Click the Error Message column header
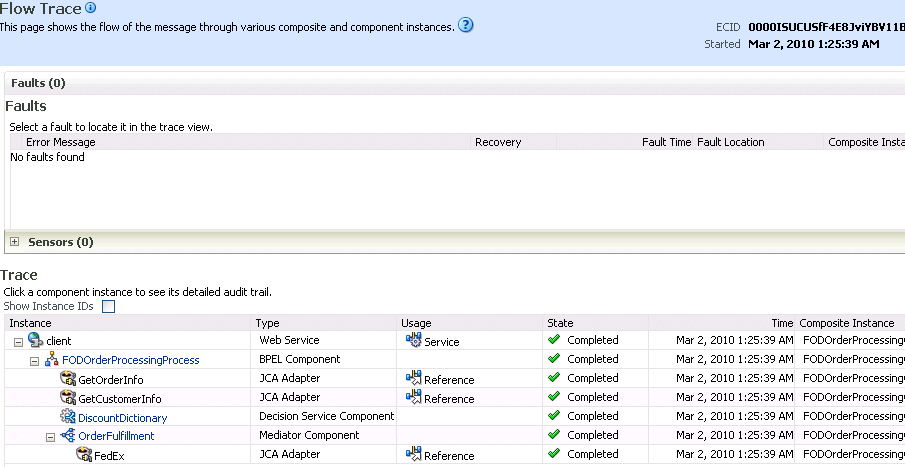Screen dimensions: 905x467 coord(61,142)
